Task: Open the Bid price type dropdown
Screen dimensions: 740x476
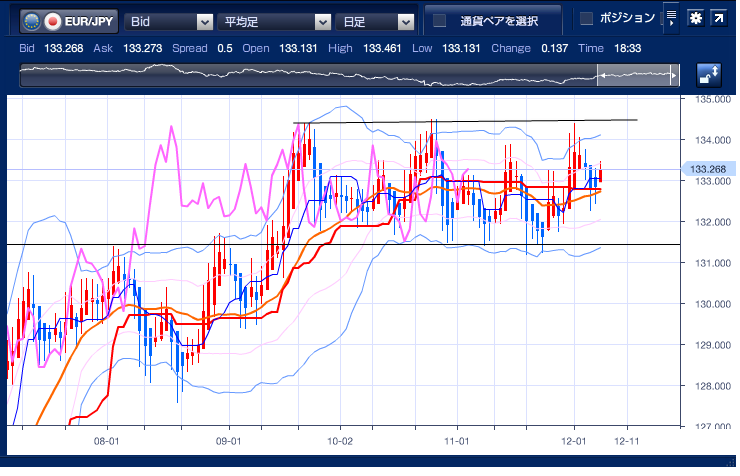Action: click(168, 22)
